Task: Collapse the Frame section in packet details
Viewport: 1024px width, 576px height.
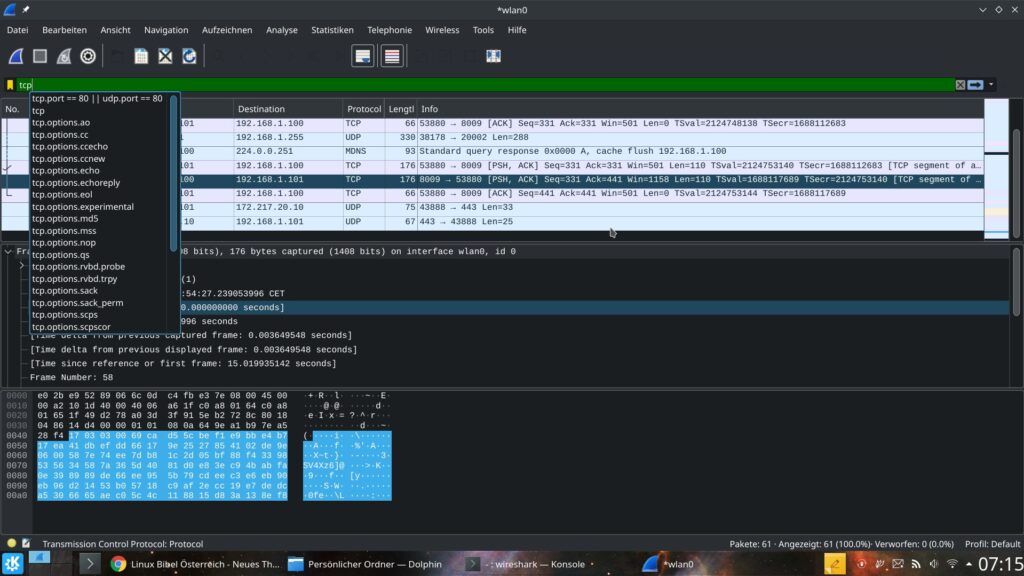Action: coord(8,251)
